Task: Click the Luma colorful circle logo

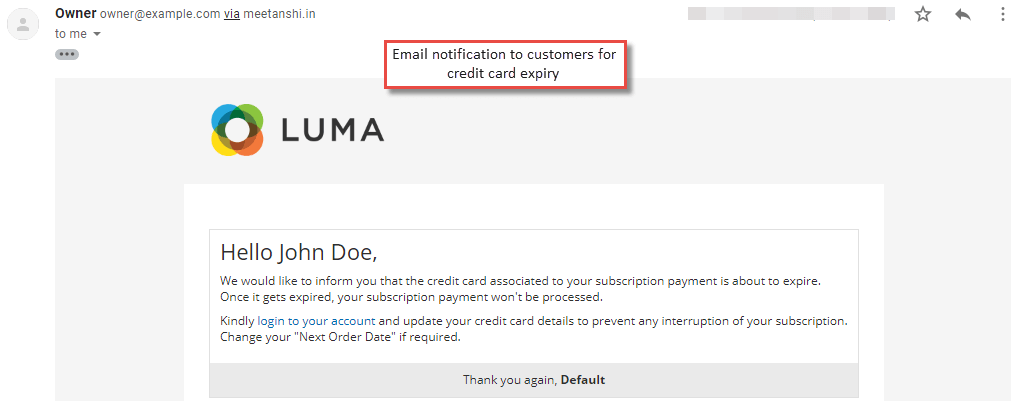Action: (237, 130)
